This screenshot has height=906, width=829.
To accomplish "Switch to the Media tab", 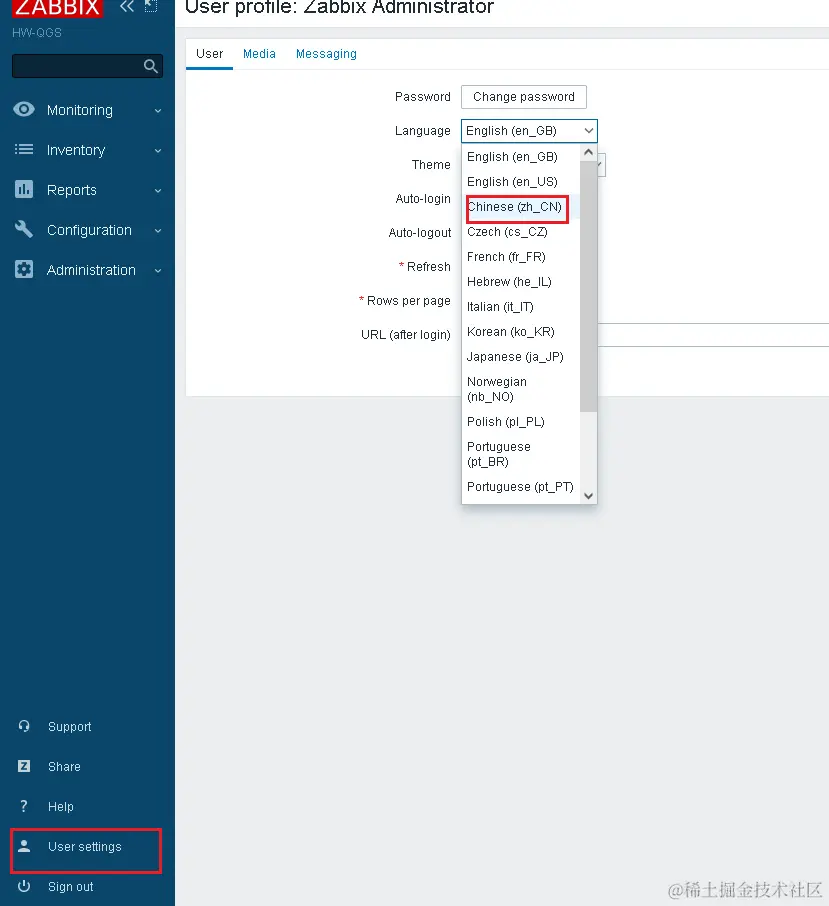I will pos(259,54).
